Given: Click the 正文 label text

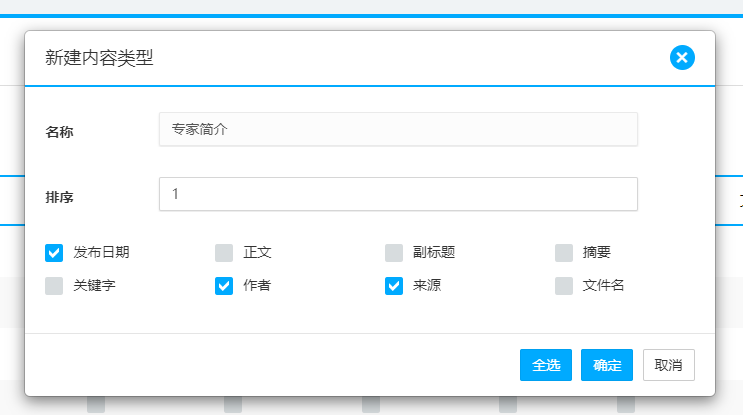Looking at the screenshot, I should coord(258,252).
